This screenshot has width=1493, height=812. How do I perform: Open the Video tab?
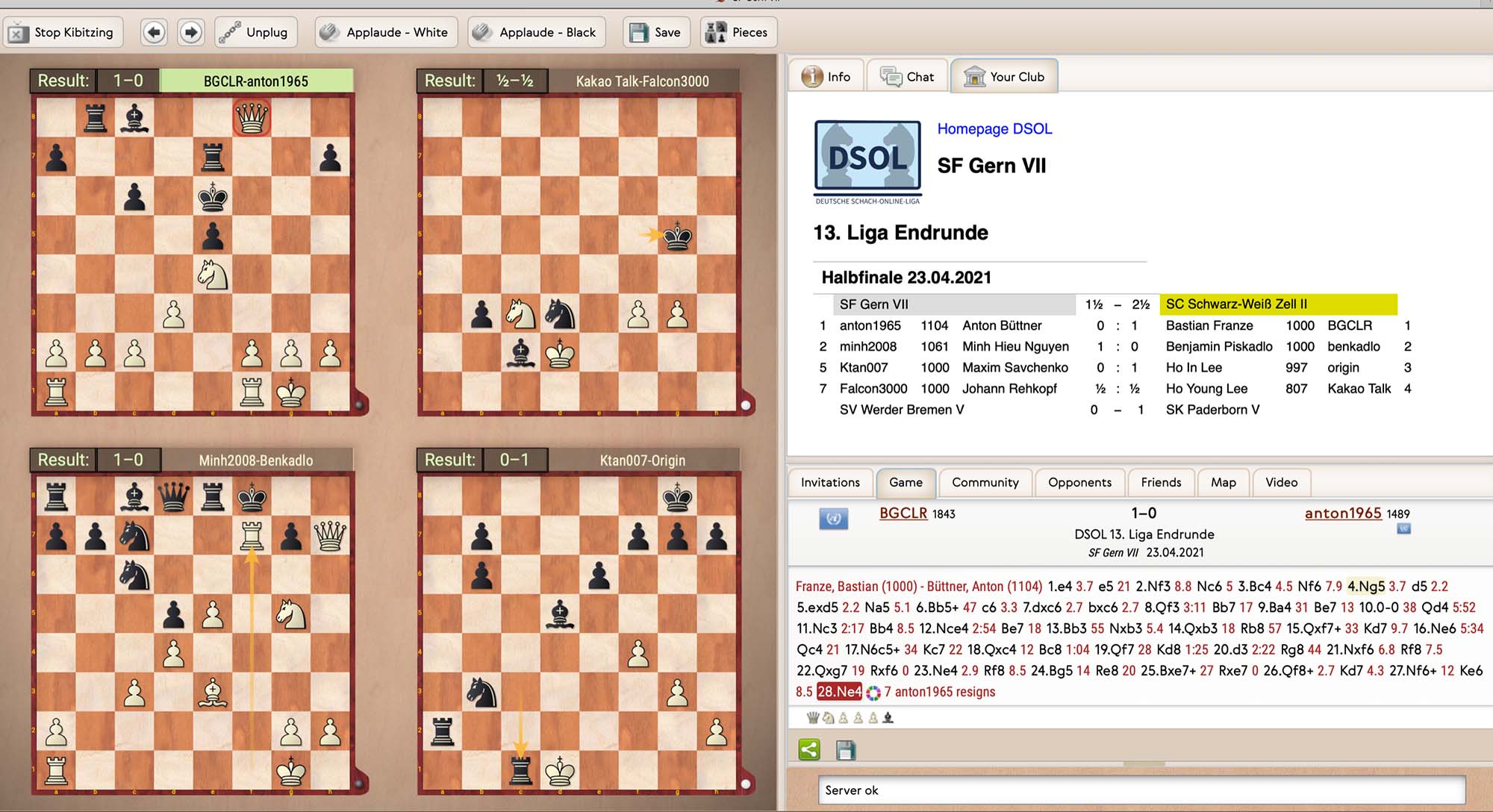[x=1281, y=482]
